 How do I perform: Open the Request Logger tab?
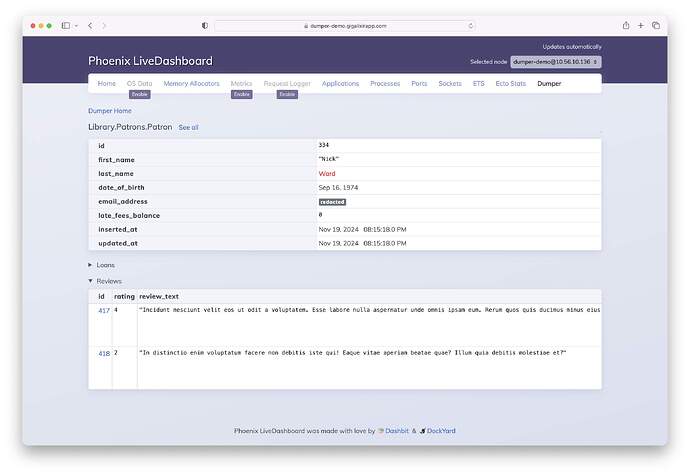(x=287, y=83)
